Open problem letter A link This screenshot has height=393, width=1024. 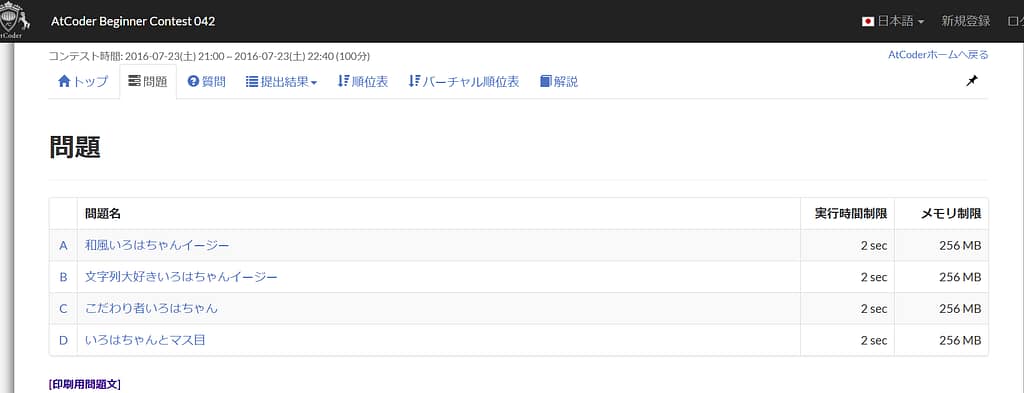(63, 245)
